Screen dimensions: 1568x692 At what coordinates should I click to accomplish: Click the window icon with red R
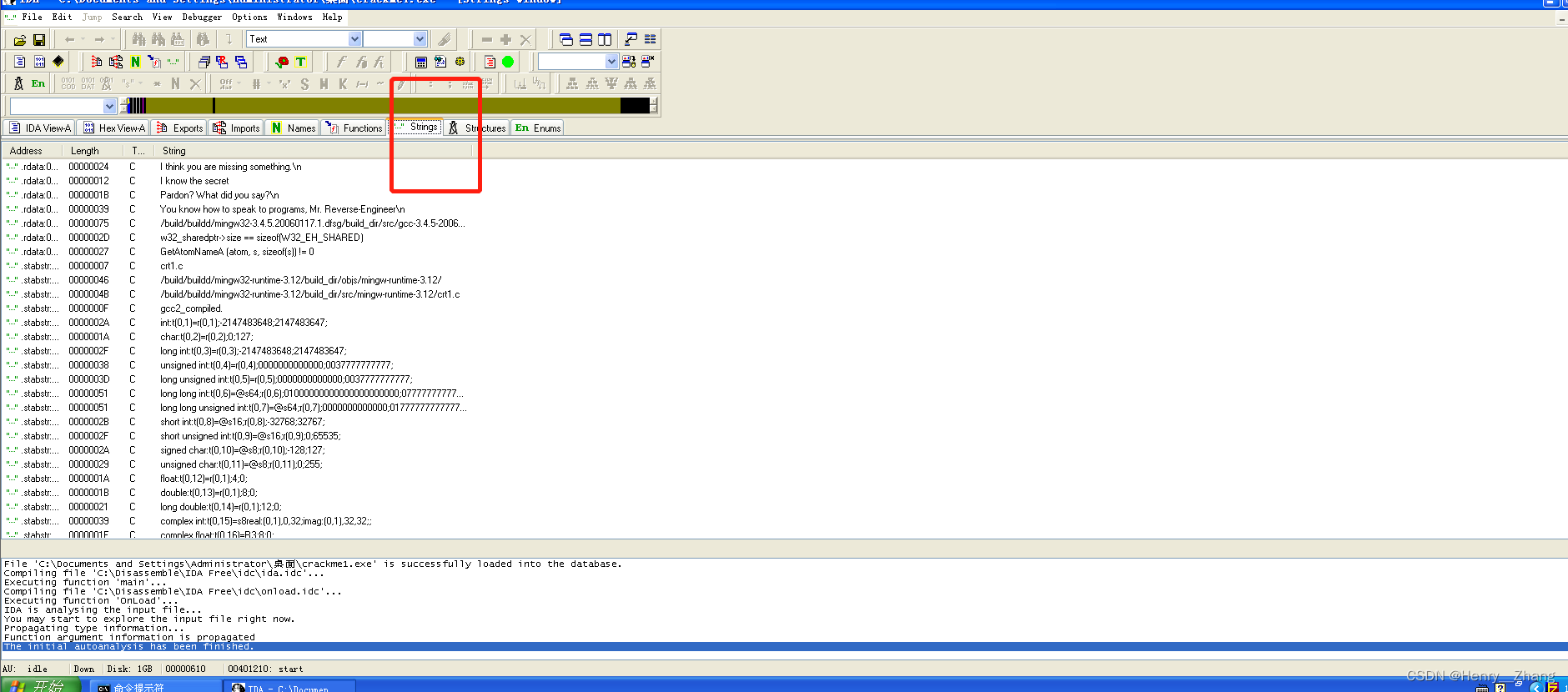pyautogui.click(x=222, y=62)
